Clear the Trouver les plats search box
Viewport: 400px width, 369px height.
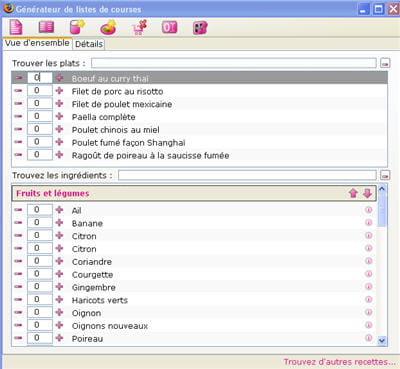point(385,63)
